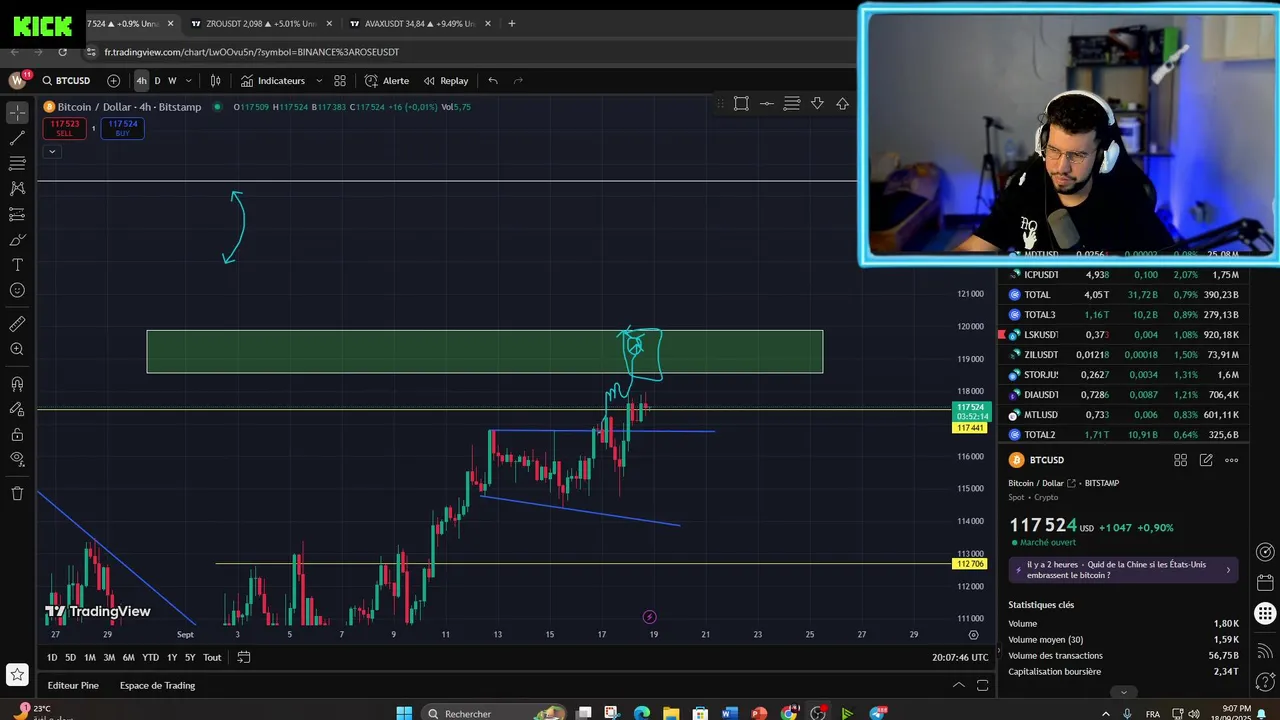Viewport: 1280px width, 720px height.
Task: Select the Text annotation tool
Action: pyautogui.click(x=17, y=265)
